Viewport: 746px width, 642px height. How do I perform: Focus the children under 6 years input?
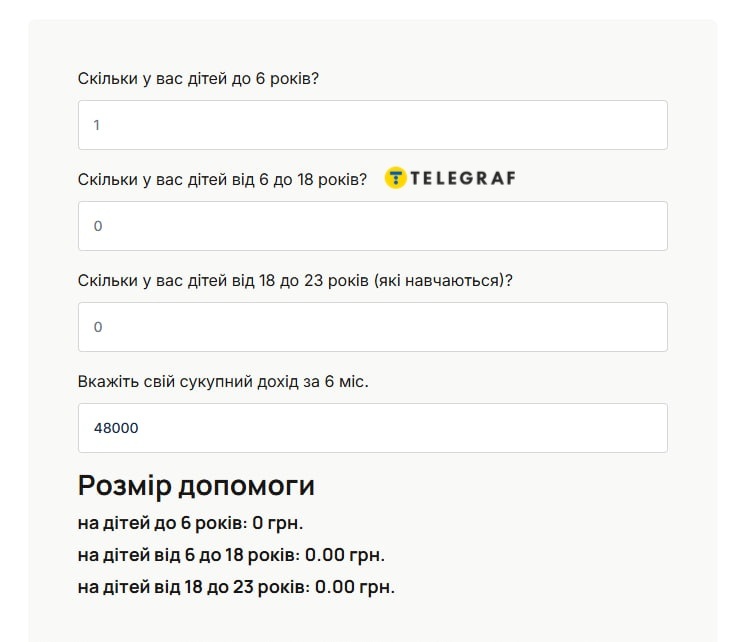click(372, 125)
